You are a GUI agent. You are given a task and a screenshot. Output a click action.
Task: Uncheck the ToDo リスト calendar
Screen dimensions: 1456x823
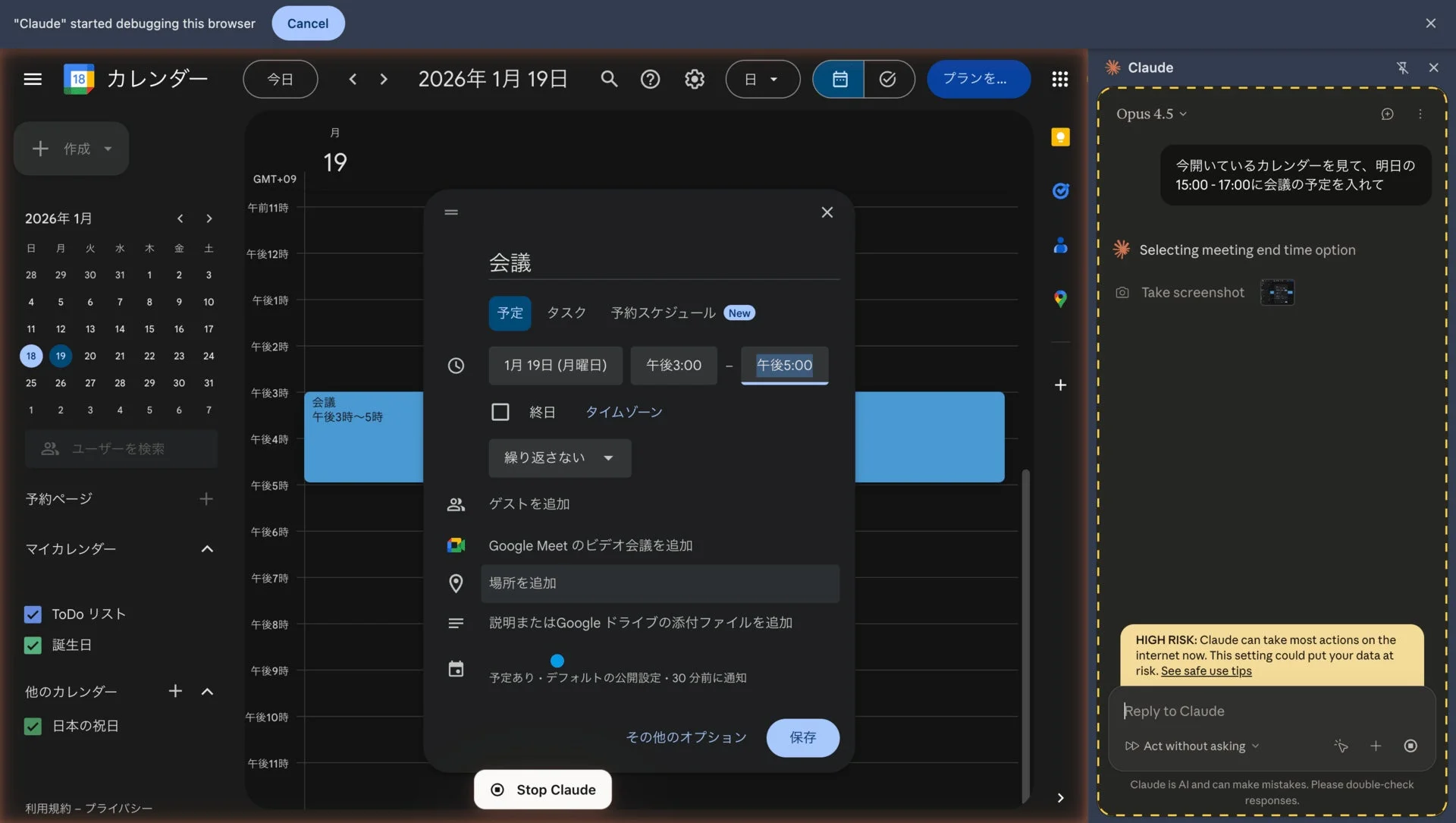[x=33, y=614]
